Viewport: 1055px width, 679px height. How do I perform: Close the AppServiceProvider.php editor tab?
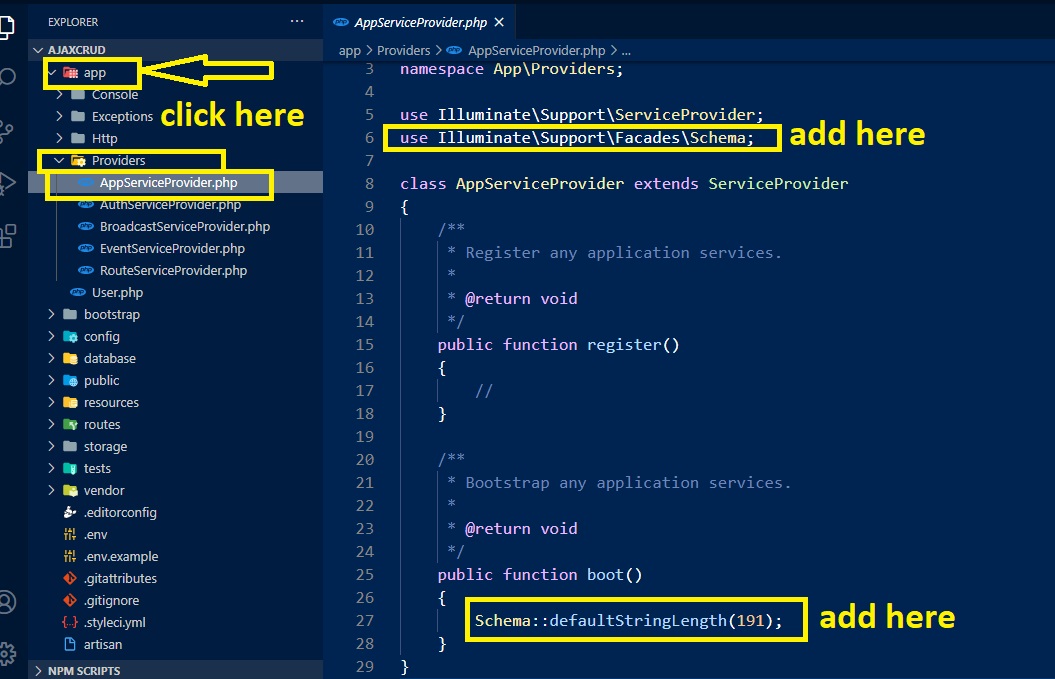498,22
